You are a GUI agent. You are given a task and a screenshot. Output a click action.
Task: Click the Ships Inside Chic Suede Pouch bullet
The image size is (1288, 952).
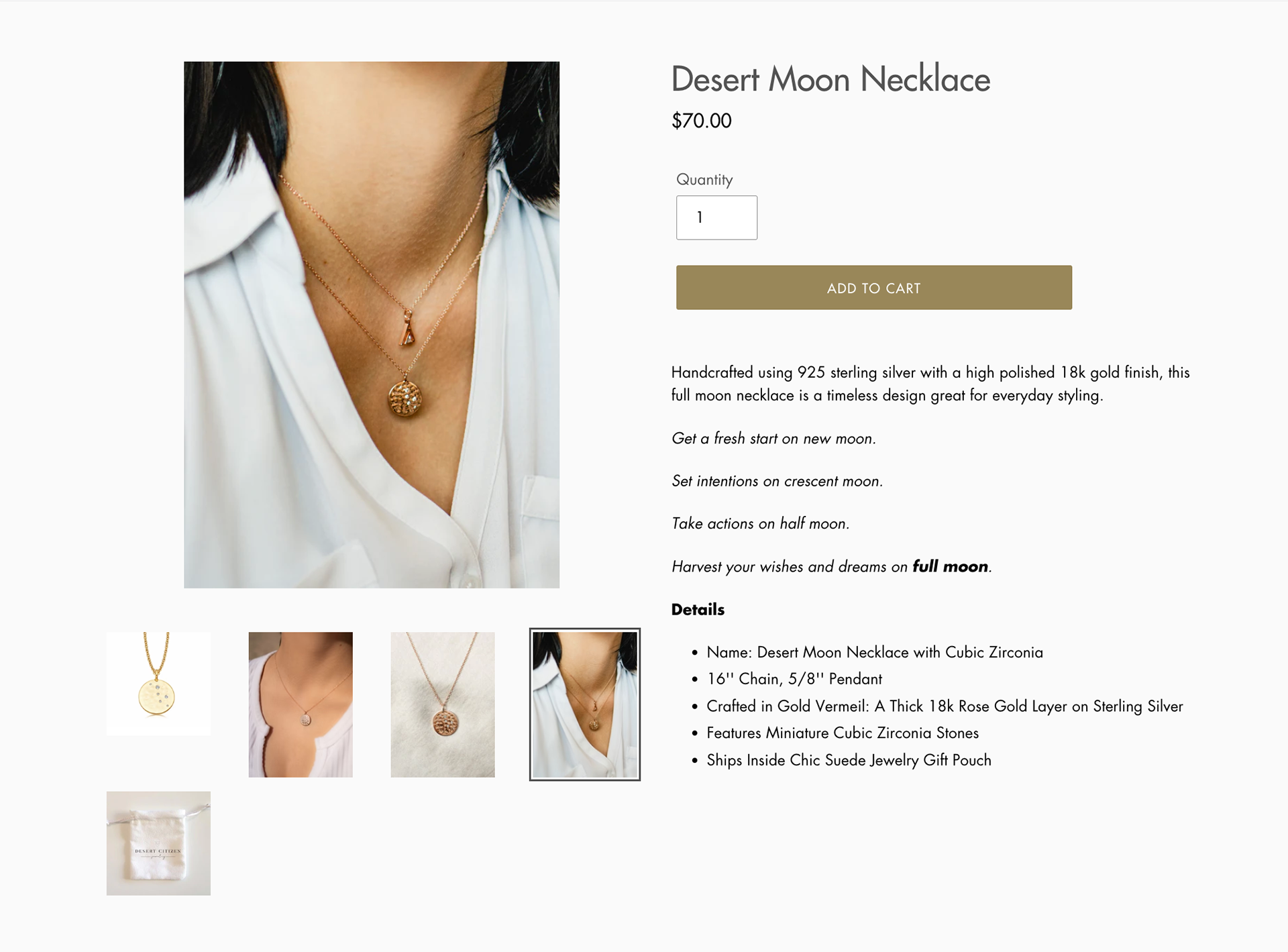849,760
